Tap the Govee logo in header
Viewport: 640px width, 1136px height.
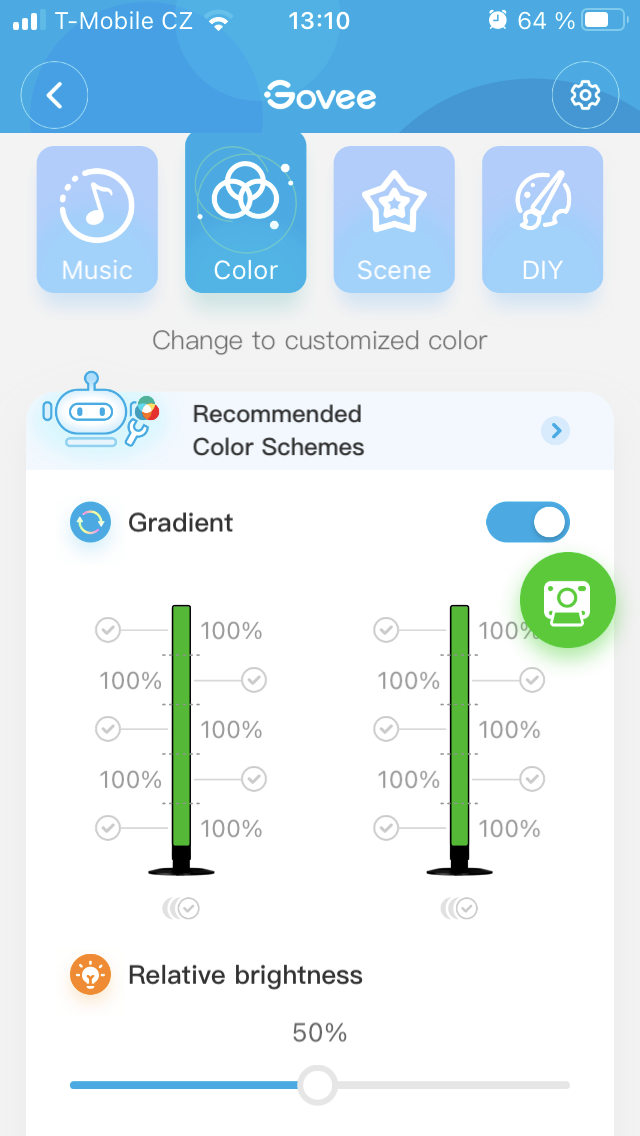point(320,96)
